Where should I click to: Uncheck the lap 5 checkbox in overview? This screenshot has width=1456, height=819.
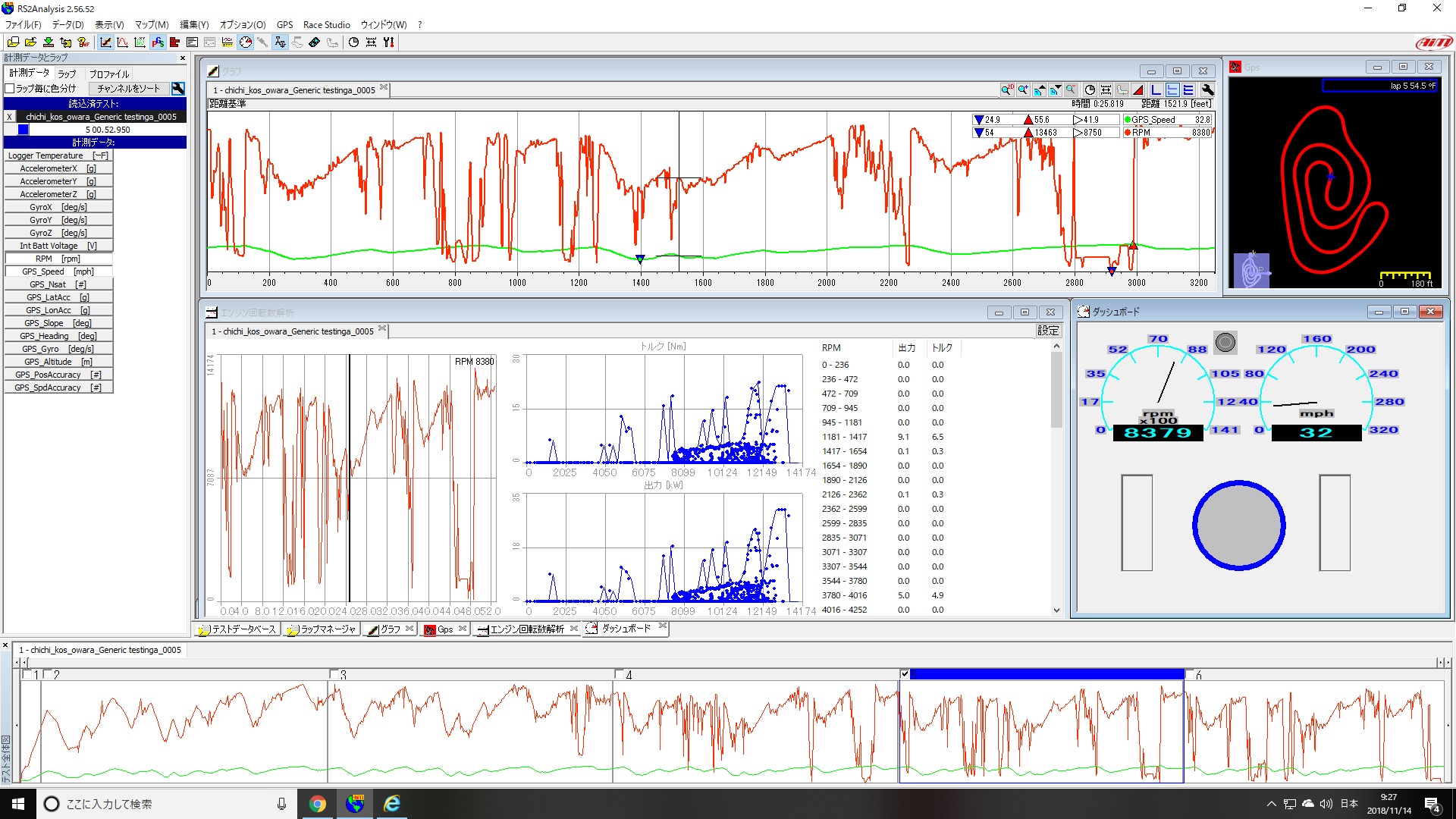click(x=904, y=674)
